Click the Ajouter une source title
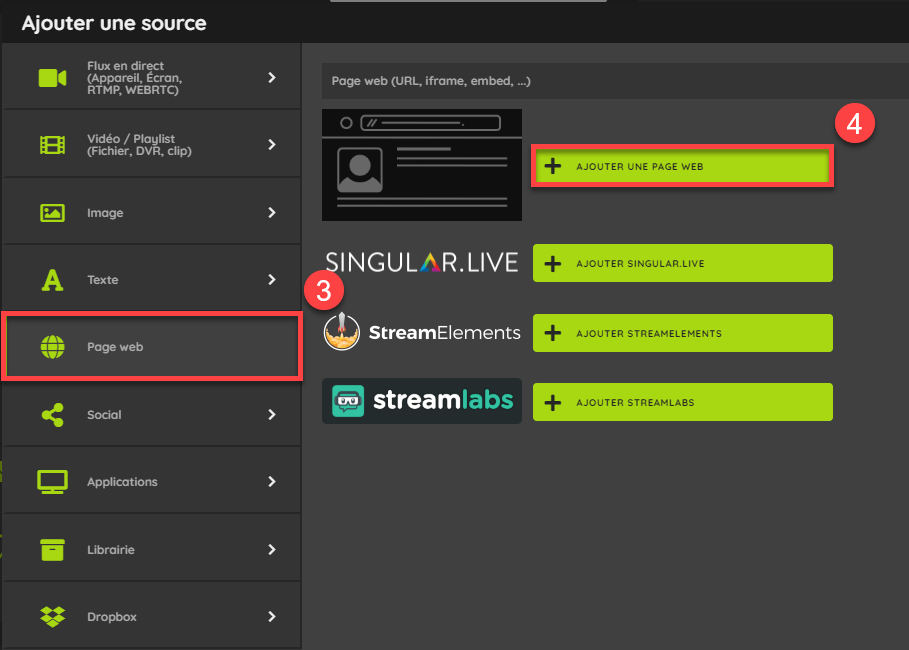The image size is (909, 650). coord(114,23)
